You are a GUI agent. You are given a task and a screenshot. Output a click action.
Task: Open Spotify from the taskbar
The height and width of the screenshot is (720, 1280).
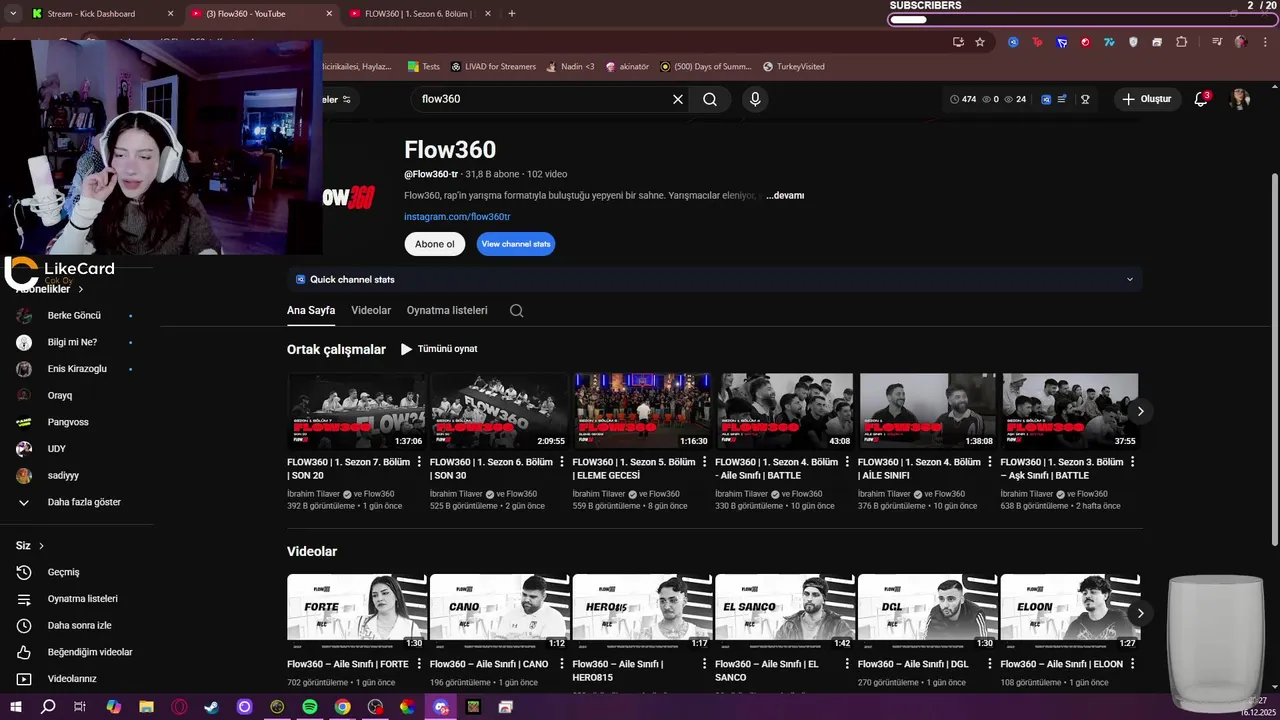(310, 707)
